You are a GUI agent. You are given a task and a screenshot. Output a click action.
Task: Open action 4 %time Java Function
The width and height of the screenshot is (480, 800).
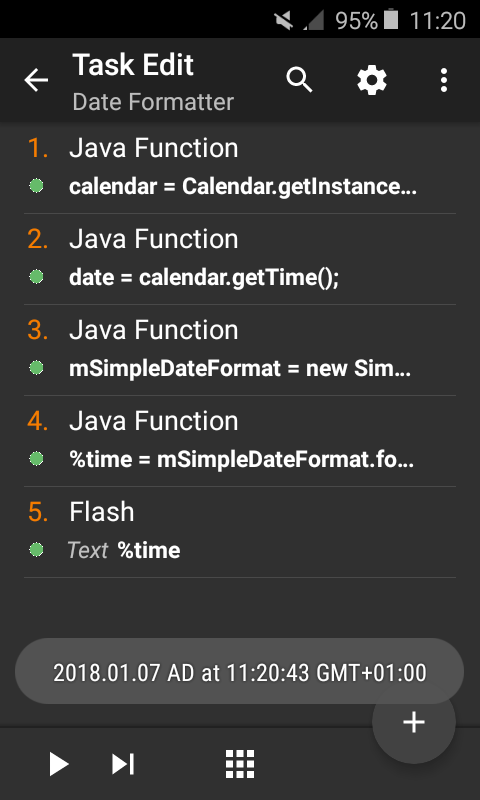[x=240, y=441]
